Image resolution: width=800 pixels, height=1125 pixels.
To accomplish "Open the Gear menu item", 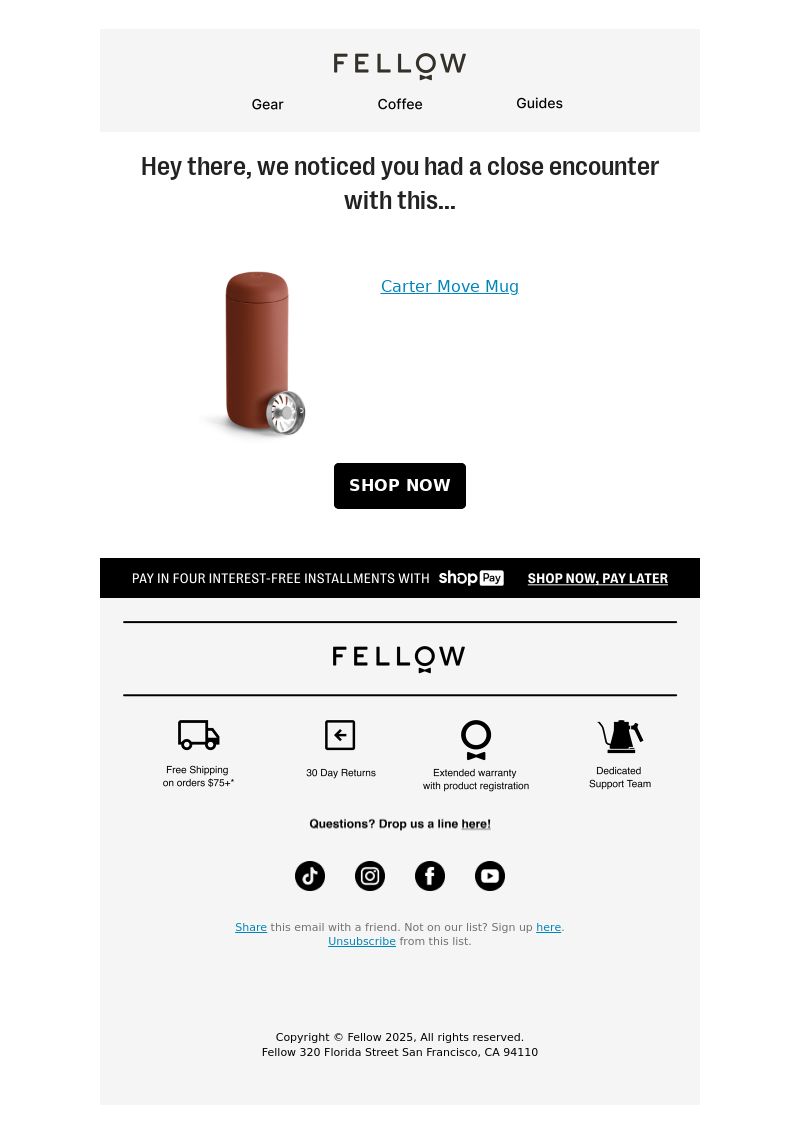I will click(x=267, y=105).
